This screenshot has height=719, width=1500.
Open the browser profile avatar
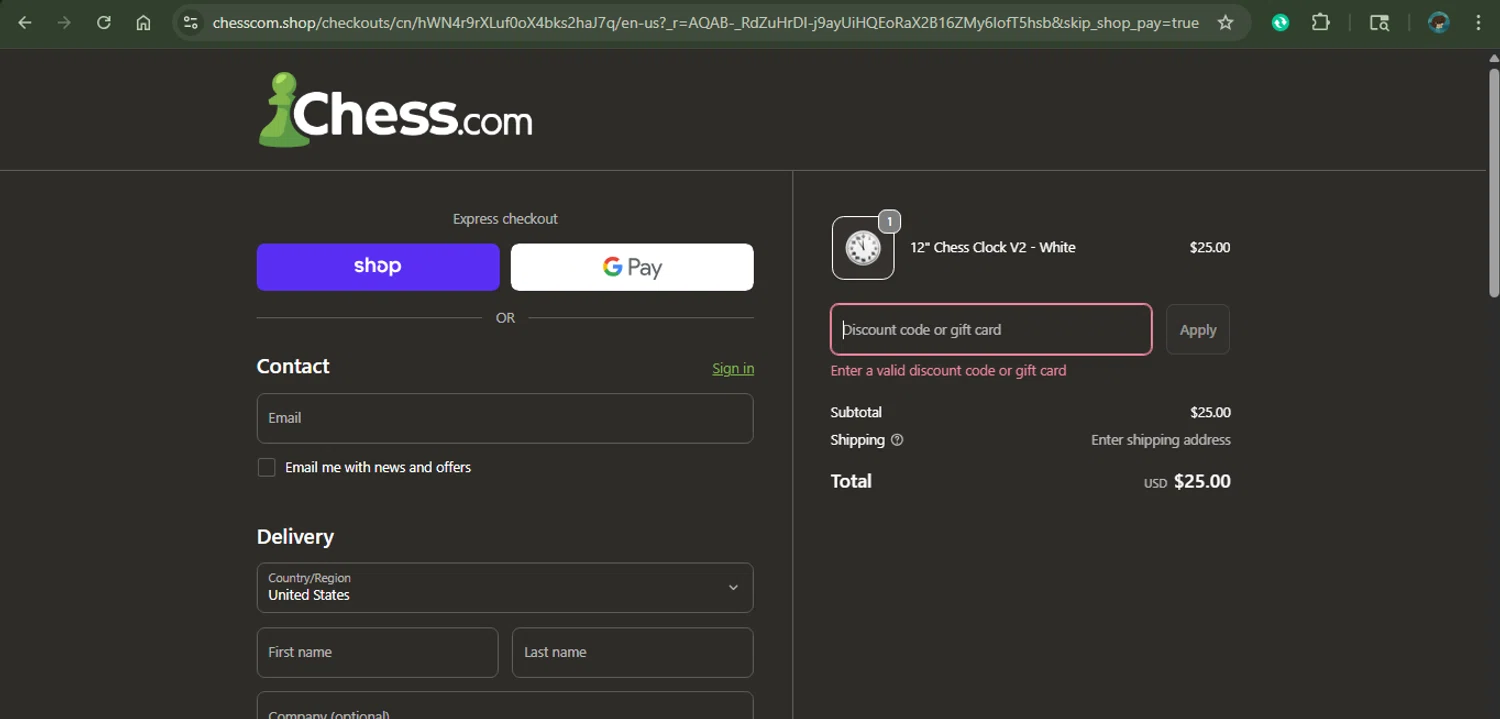1438,22
